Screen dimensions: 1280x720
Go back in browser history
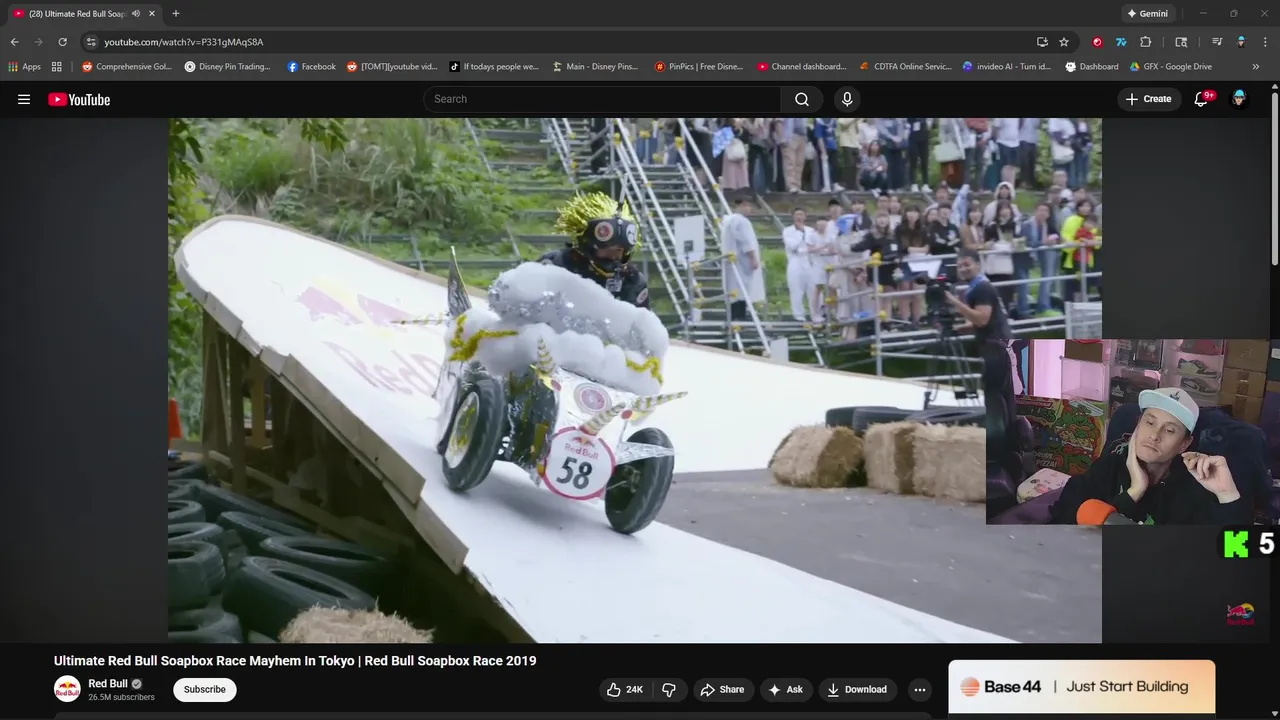(14, 42)
